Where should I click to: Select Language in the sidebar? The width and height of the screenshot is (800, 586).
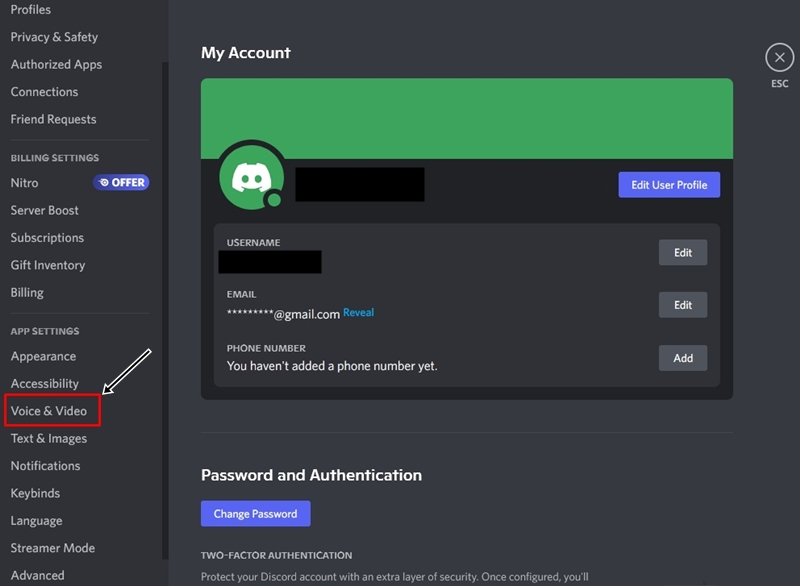(37, 521)
